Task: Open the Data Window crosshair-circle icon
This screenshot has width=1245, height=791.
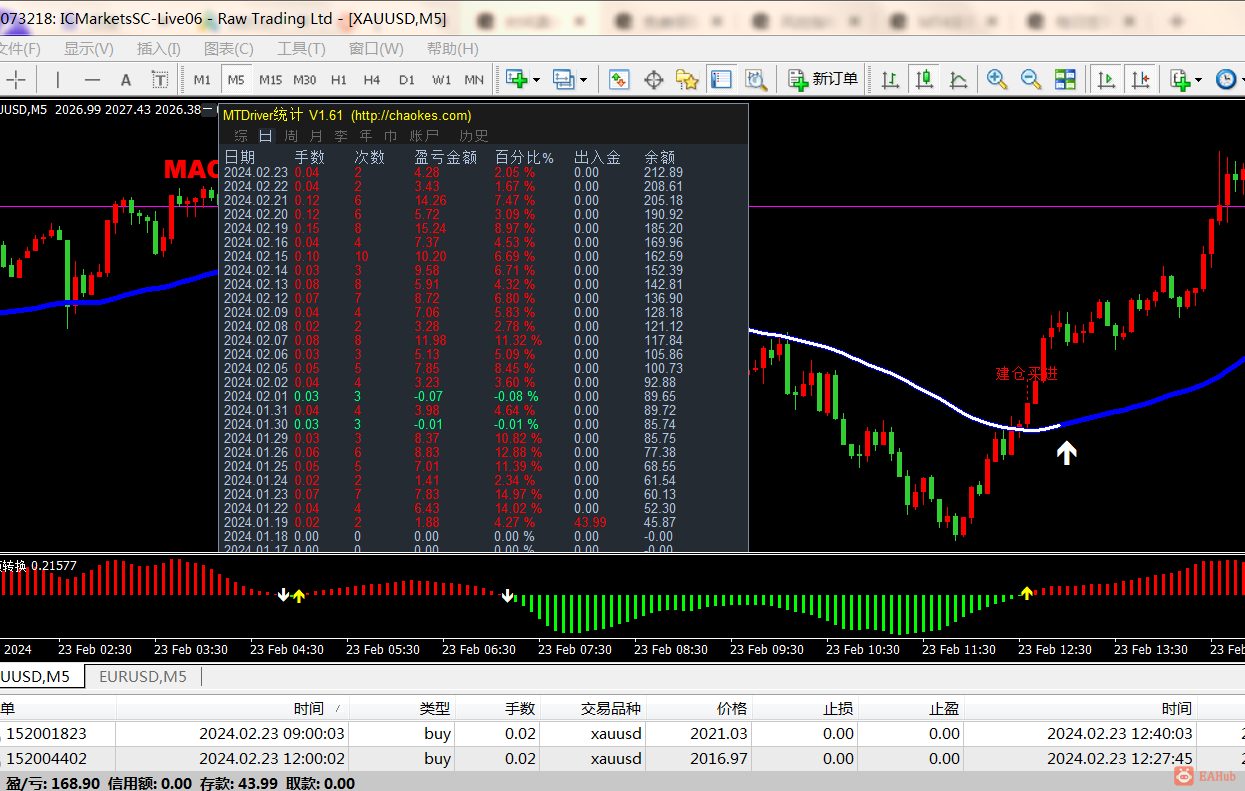Action: click(x=654, y=79)
